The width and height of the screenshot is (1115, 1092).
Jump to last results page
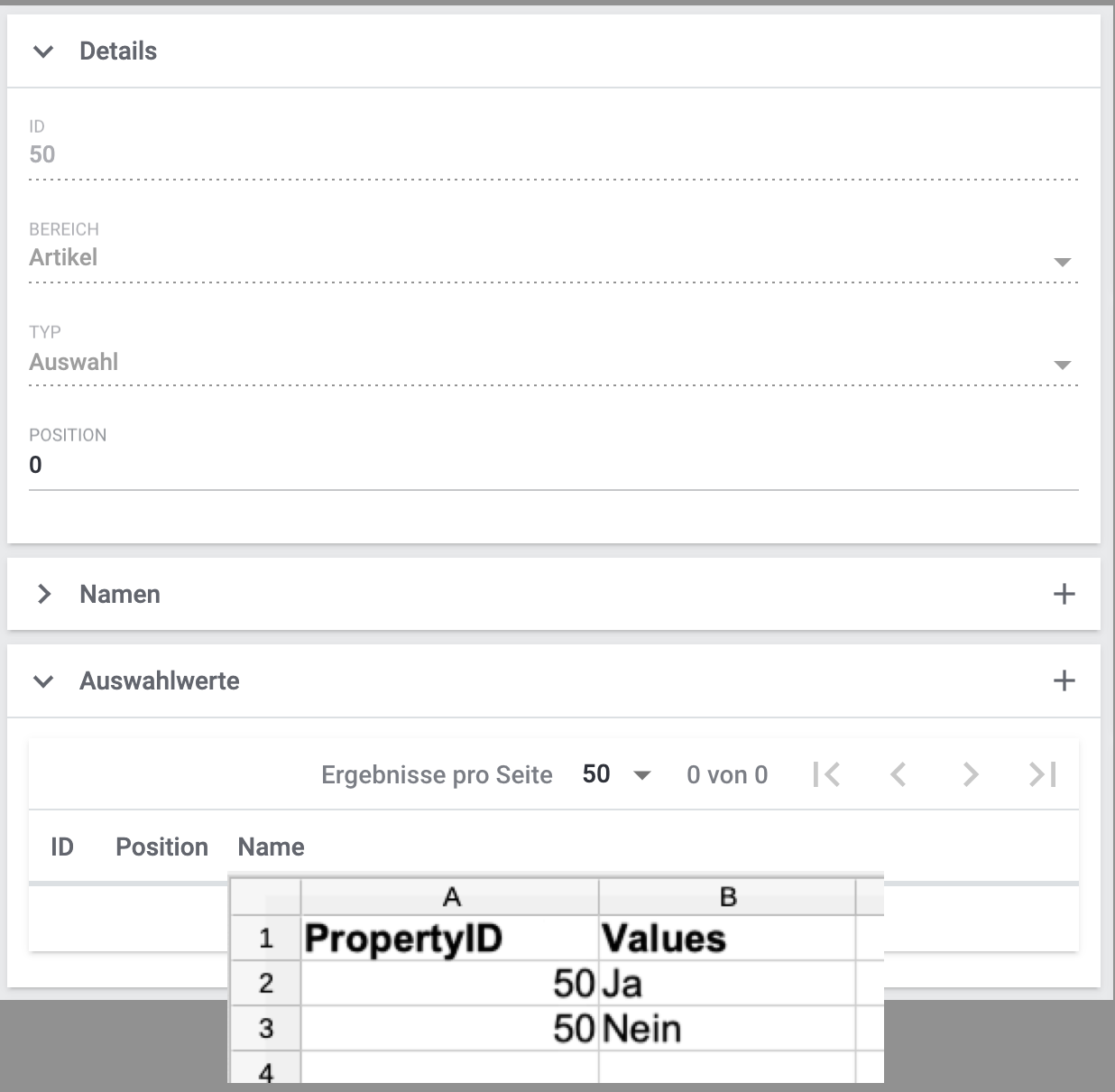tap(1043, 774)
